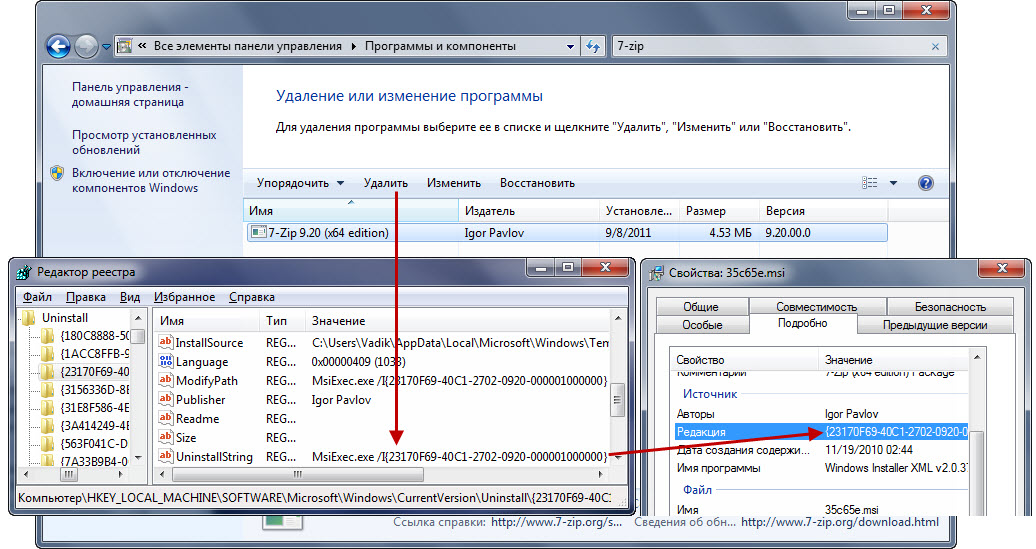Click registry values vertical scrollbar thumb

pyautogui.click(x=618, y=399)
